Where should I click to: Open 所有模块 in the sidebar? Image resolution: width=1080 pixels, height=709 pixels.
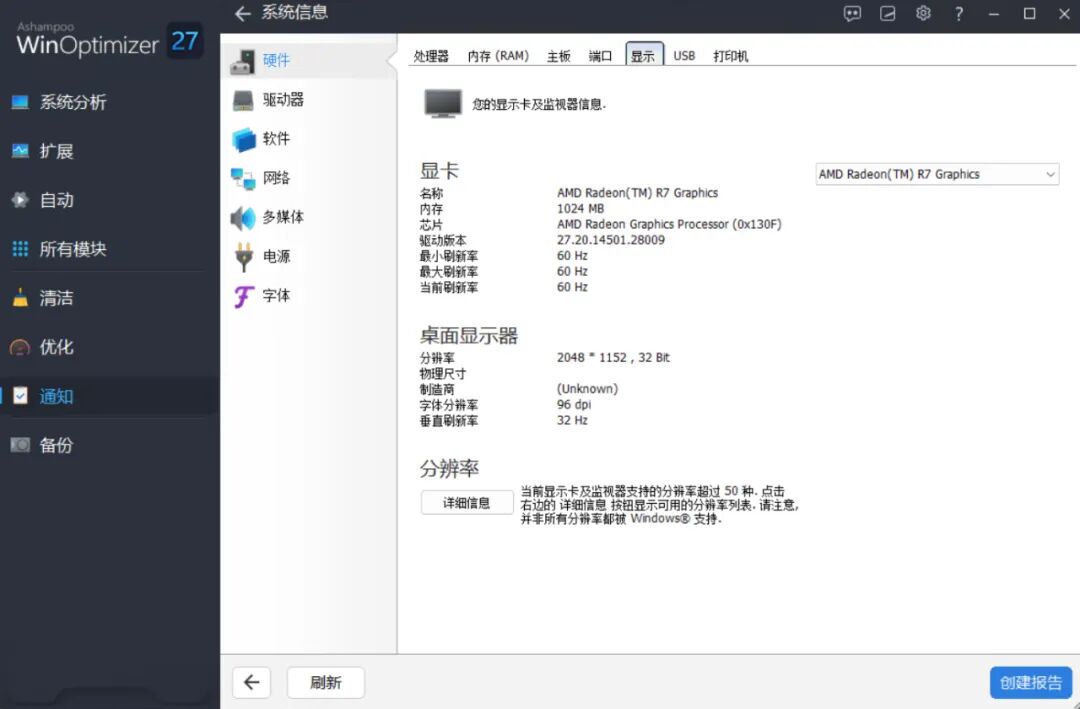73,249
